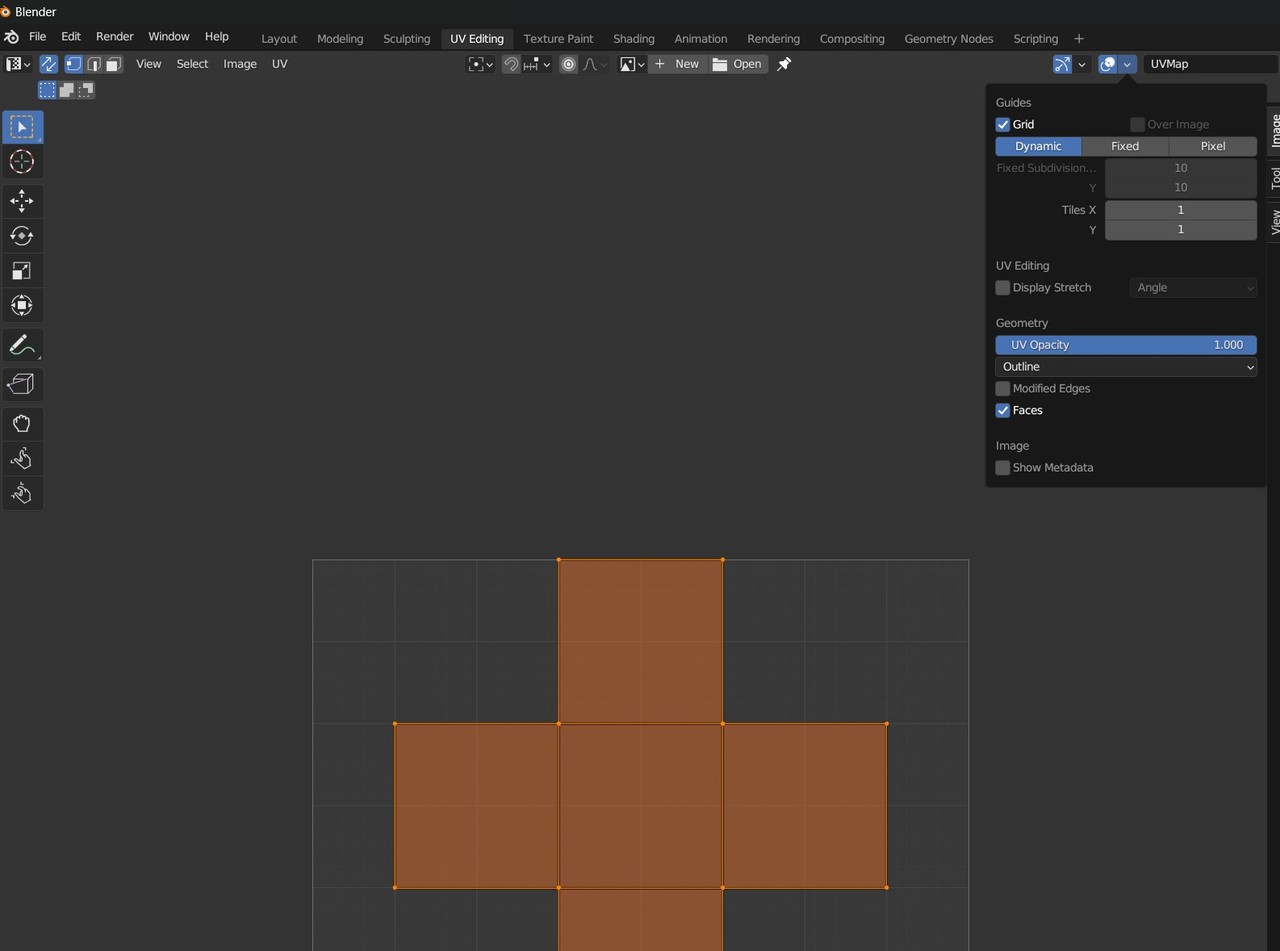Choose Fixed grid shape source

[x=1125, y=146]
